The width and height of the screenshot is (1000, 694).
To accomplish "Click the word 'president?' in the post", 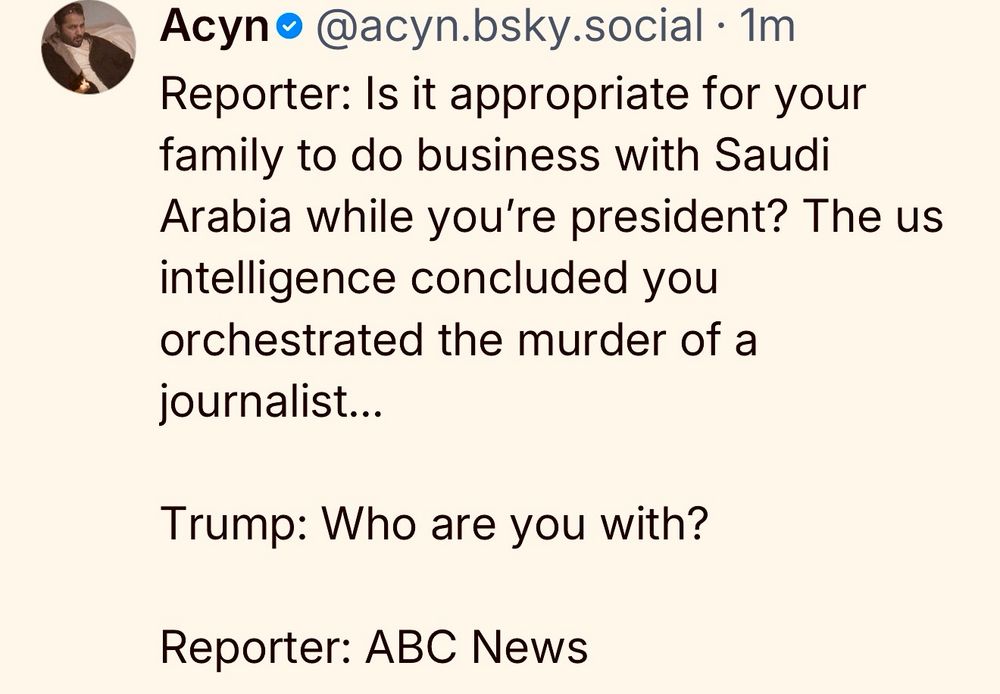I will [682, 218].
